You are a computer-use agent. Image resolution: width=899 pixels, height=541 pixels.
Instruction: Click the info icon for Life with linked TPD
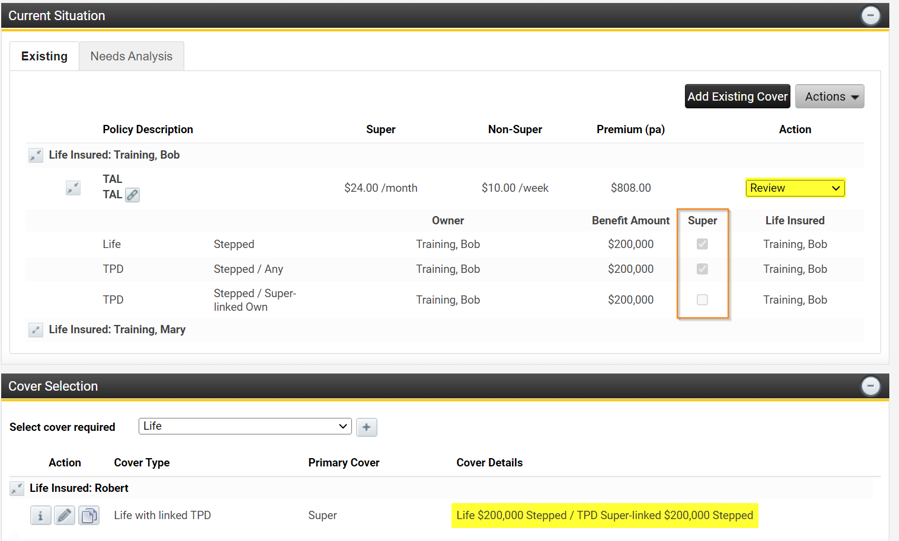click(40, 516)
